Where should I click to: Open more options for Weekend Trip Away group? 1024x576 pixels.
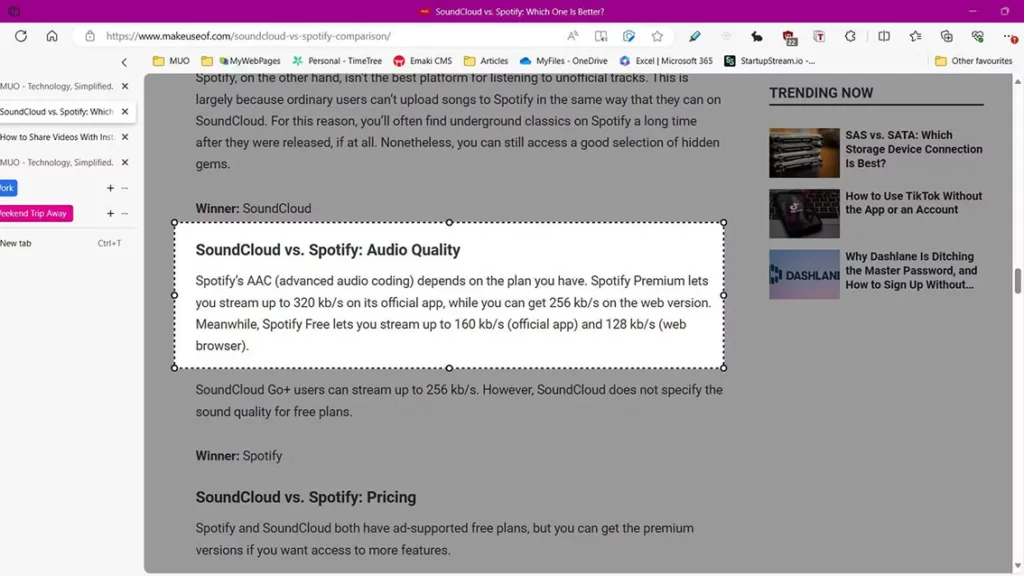[x=125, y=214]
